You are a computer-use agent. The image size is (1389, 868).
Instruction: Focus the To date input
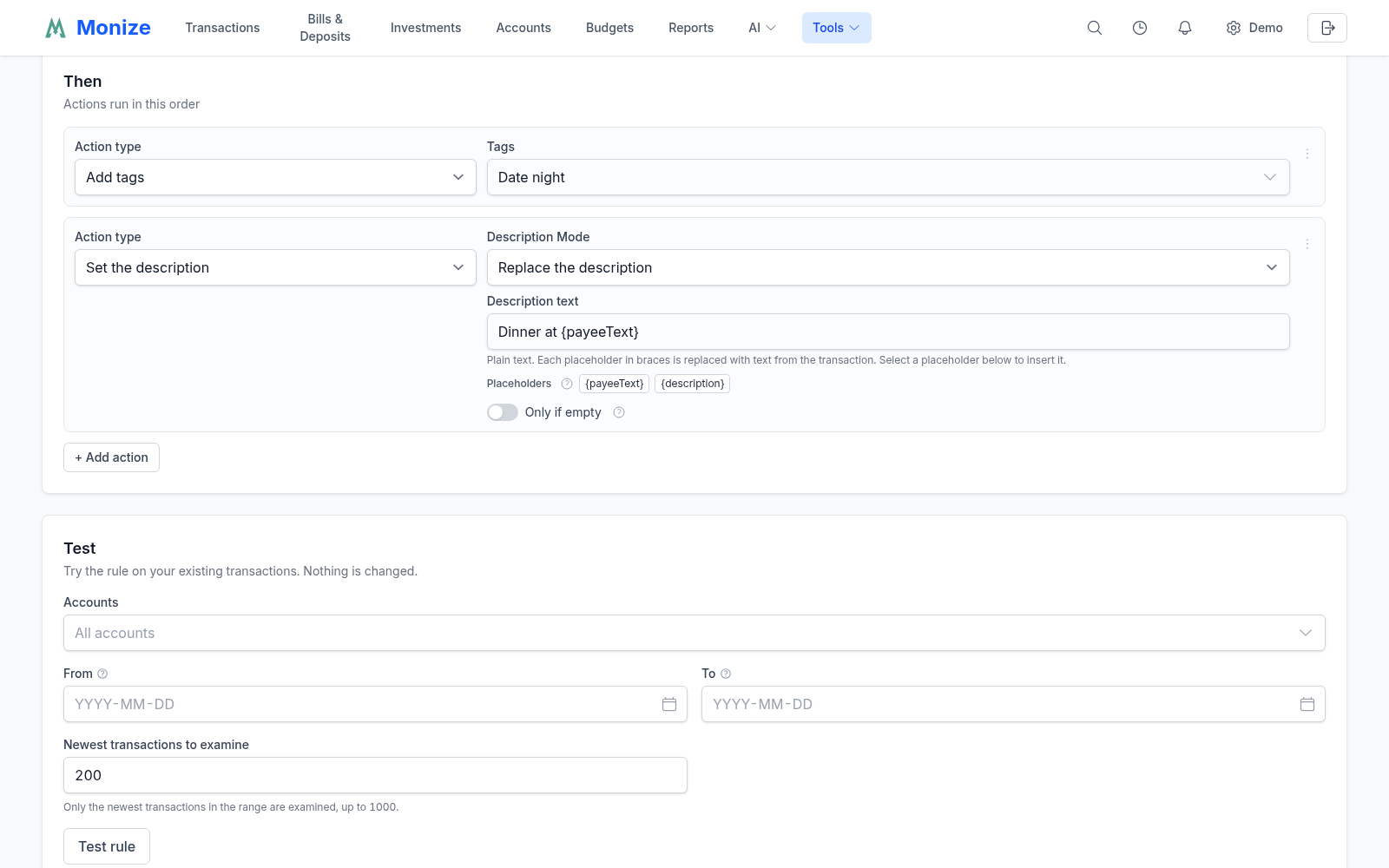click(1013, 704)
